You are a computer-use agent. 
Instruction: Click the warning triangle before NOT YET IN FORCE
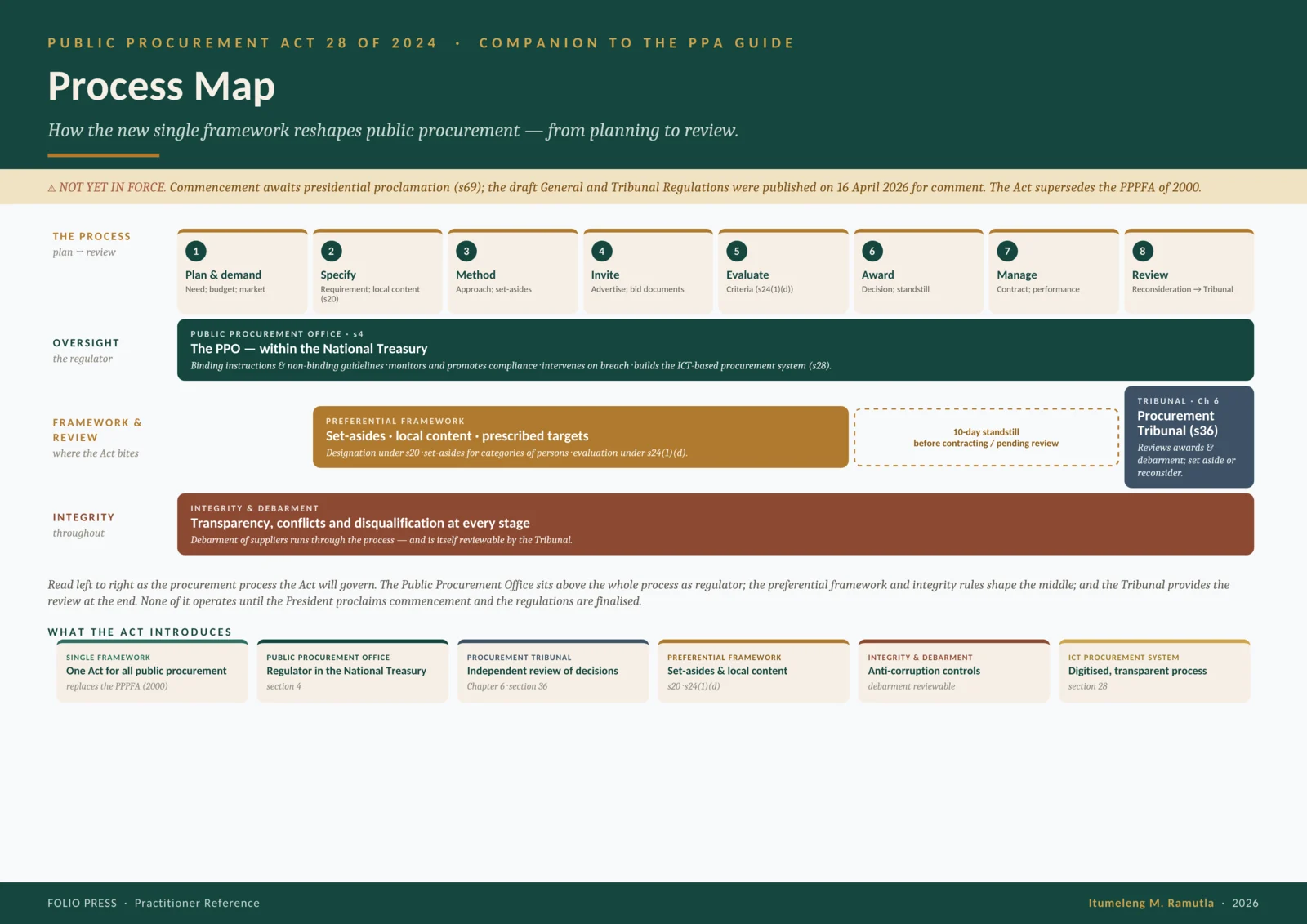pos(51,188)
